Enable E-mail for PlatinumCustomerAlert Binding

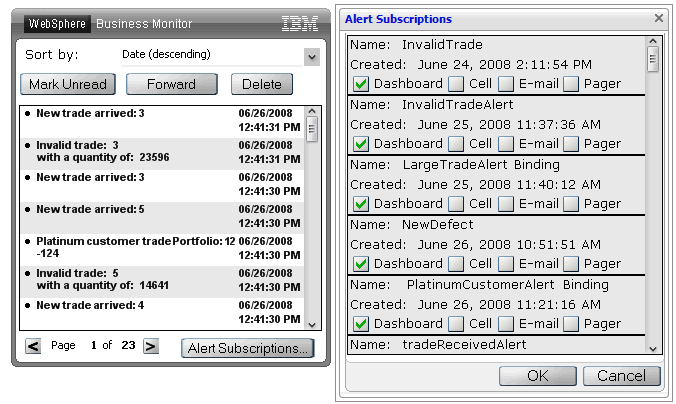point(506,323)
